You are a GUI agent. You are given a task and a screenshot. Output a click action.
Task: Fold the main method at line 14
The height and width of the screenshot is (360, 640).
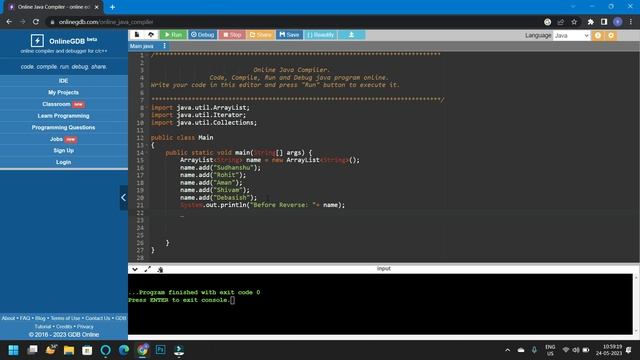click(147, 153)
